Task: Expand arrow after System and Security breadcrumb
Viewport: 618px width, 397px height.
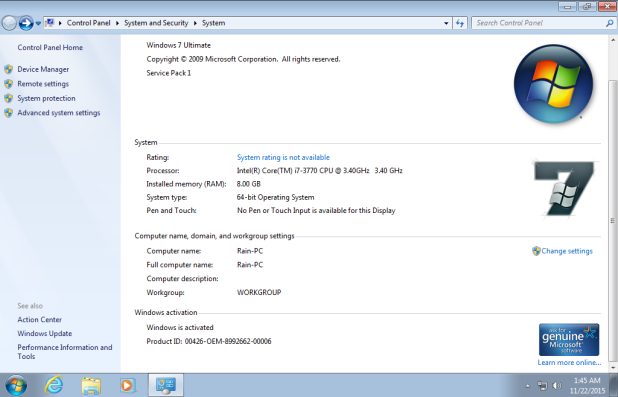Action: [195, 23]
